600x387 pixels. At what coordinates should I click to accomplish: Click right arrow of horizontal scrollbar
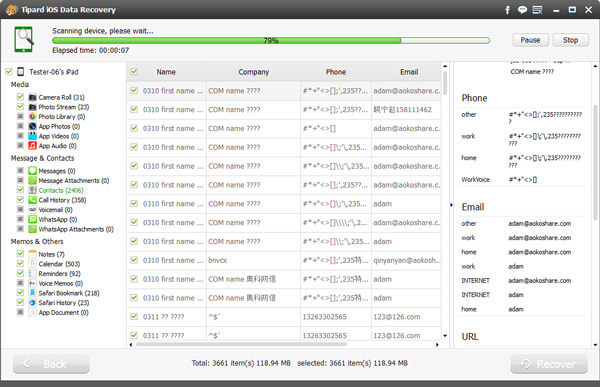(x=437, y=345)
